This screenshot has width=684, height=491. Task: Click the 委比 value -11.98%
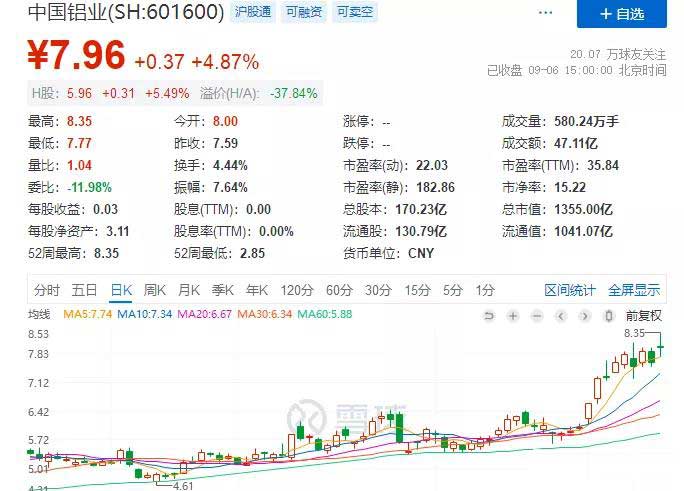pos(89,188)
